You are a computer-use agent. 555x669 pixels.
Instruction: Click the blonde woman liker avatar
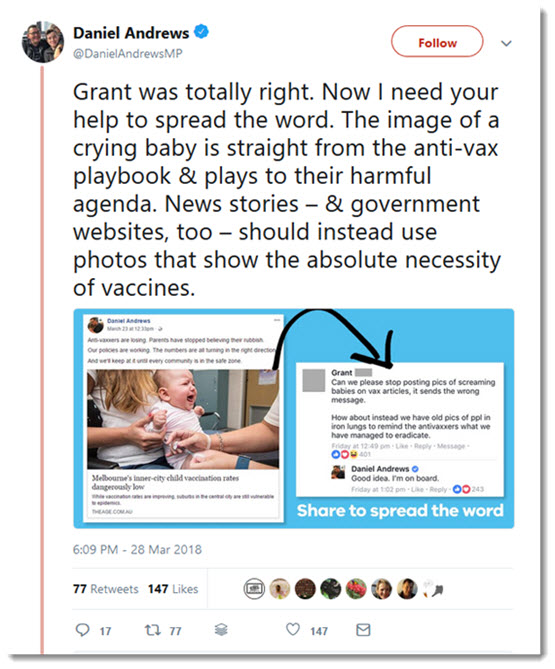381,589
